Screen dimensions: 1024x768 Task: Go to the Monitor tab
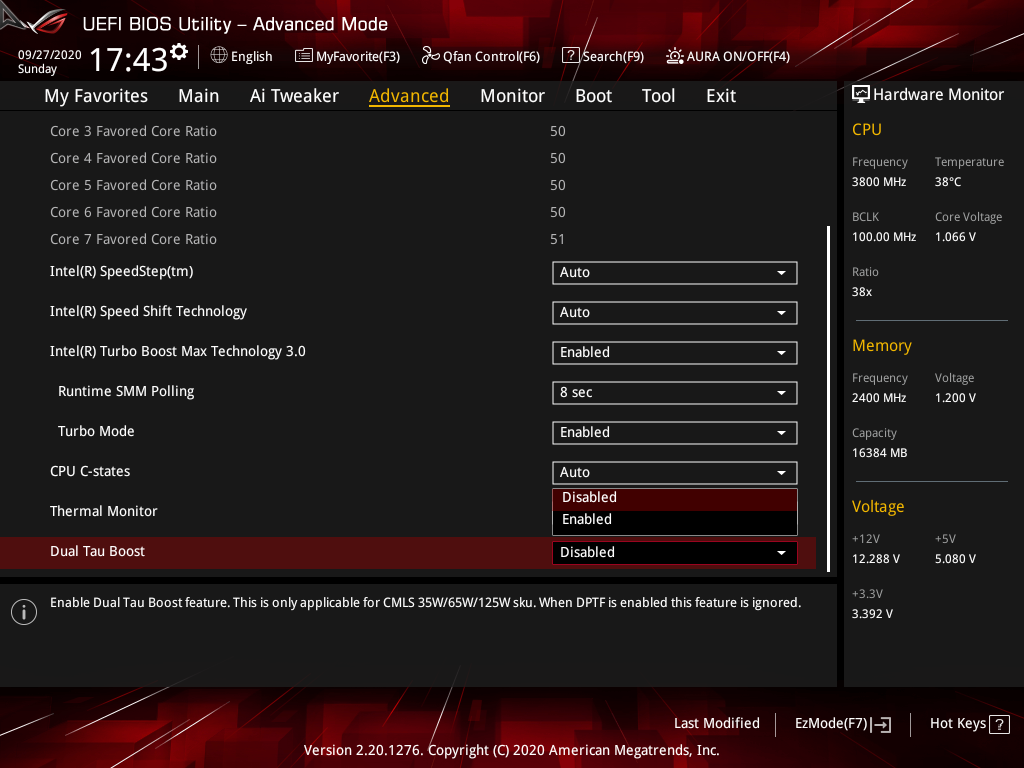click(x=512, y=96)
